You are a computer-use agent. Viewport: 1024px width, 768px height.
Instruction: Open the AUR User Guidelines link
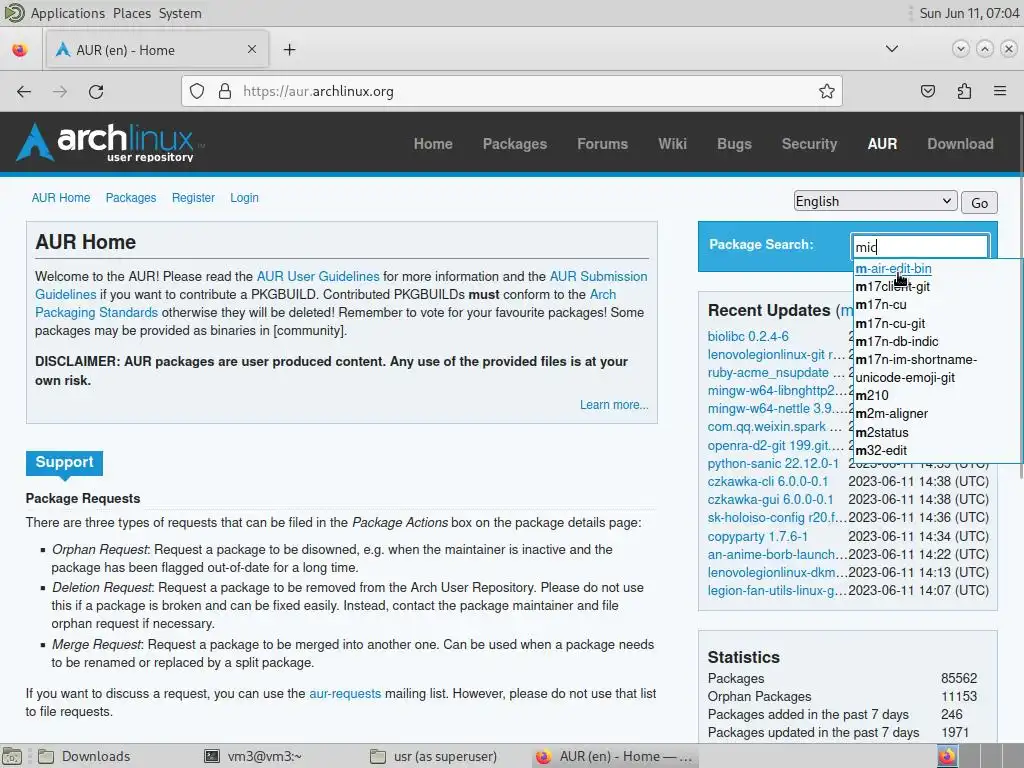click(317, 276)
